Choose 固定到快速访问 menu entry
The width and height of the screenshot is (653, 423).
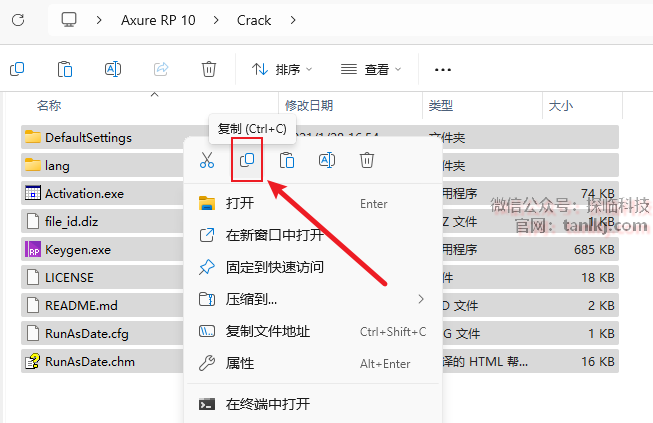312,267
